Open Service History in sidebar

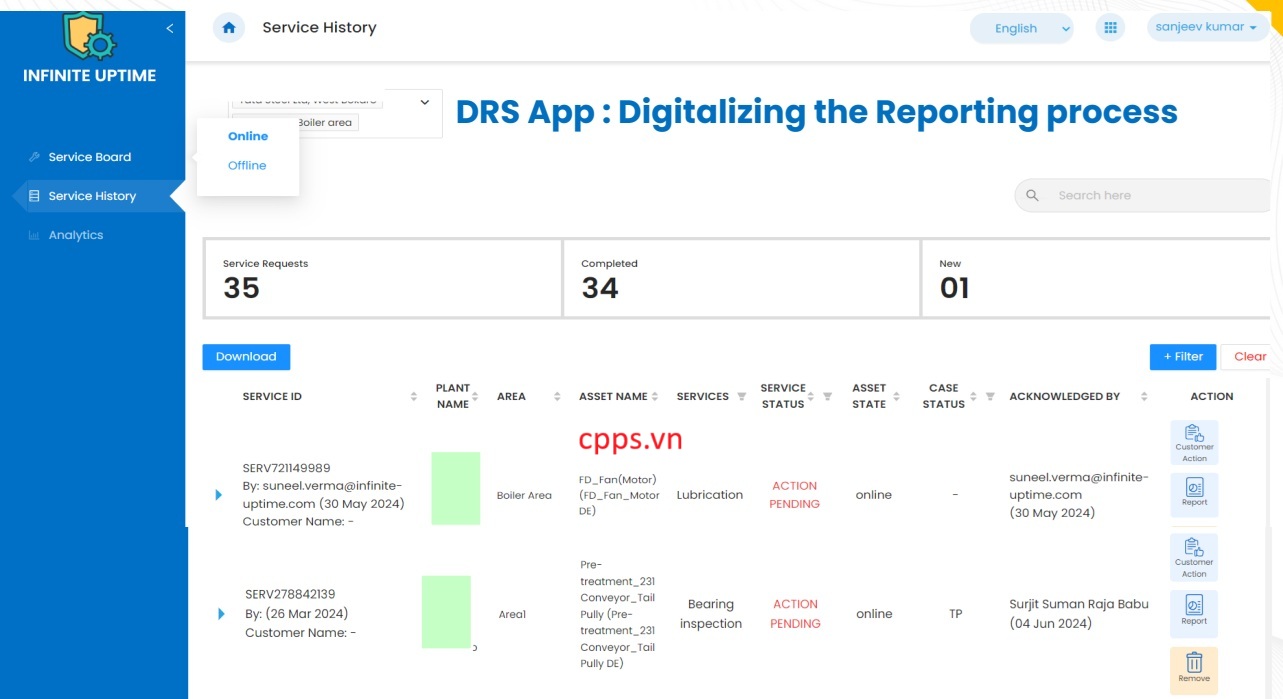tap(92, 196)
